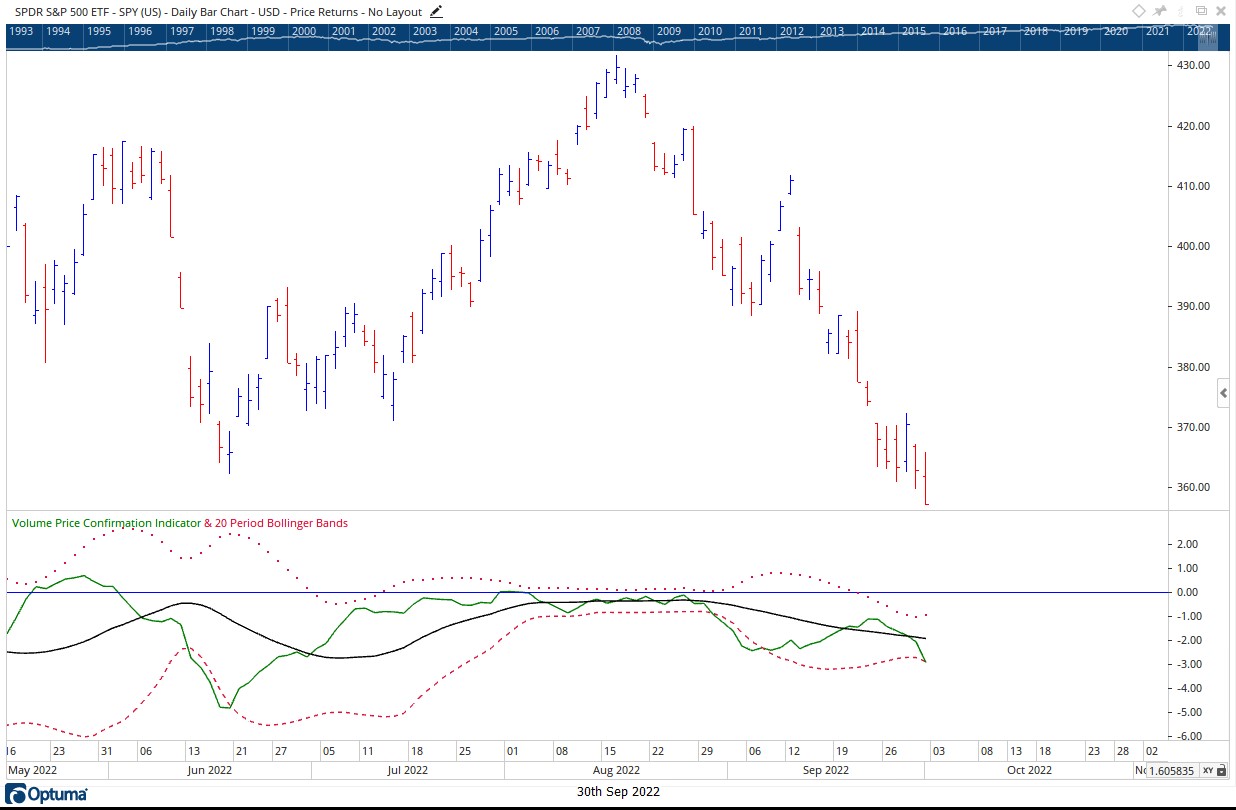Click the overlapping windows detach icon

click(1201, 11)
